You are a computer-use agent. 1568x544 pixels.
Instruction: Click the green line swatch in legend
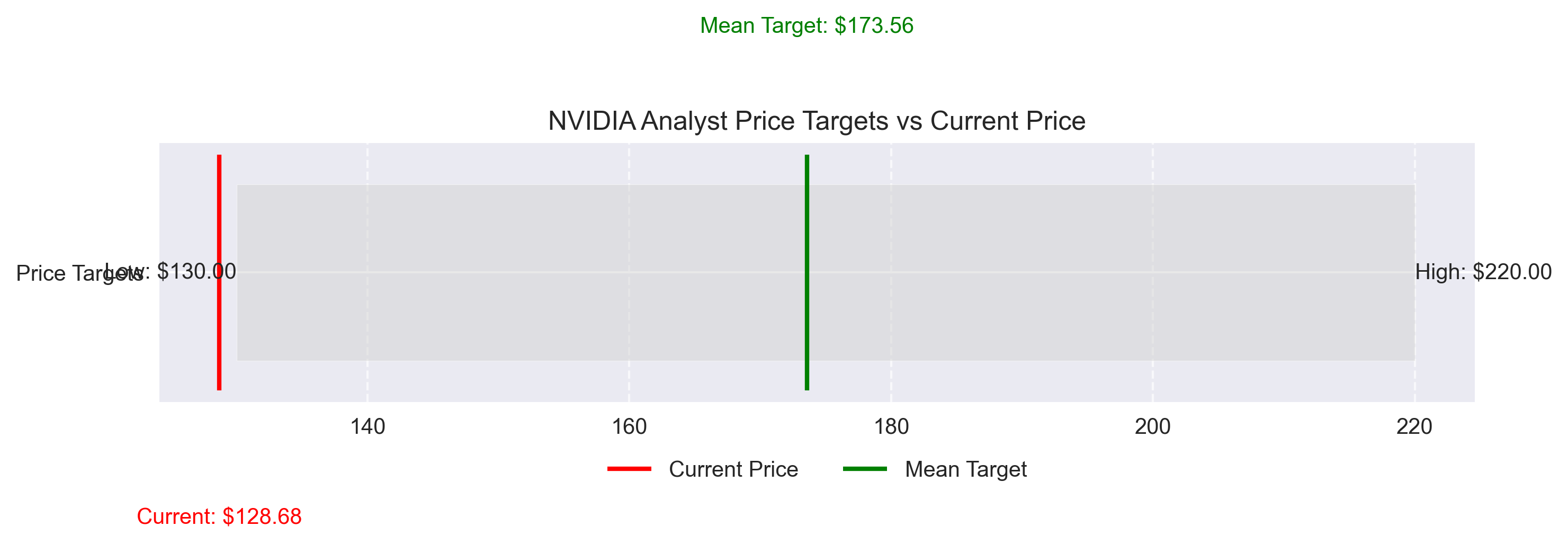coord(865,468)
